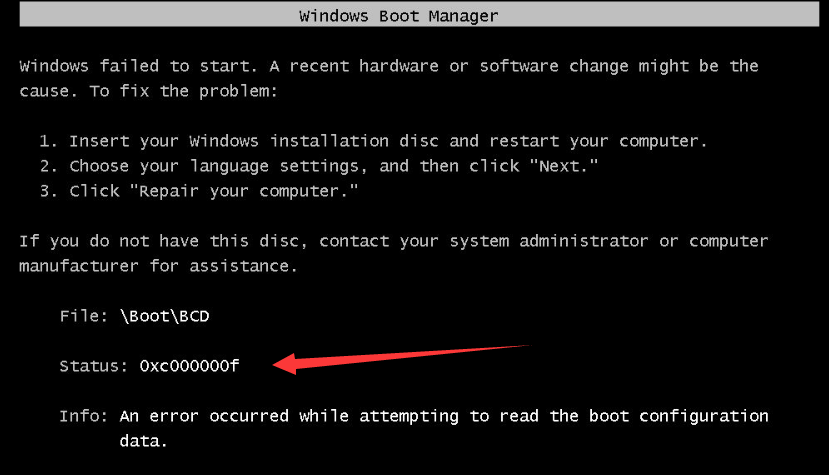
Task: Click the list number "3." marker
Action: click(49, 190)
